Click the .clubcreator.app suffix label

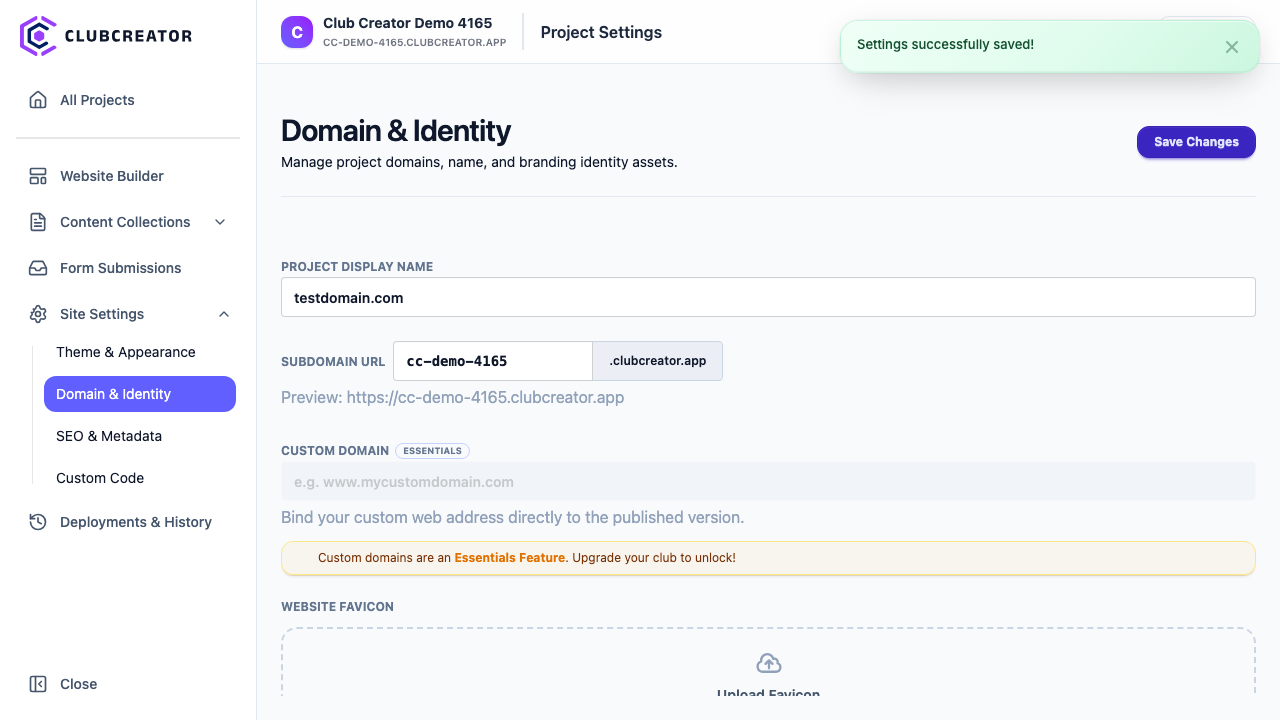point(658,361)
